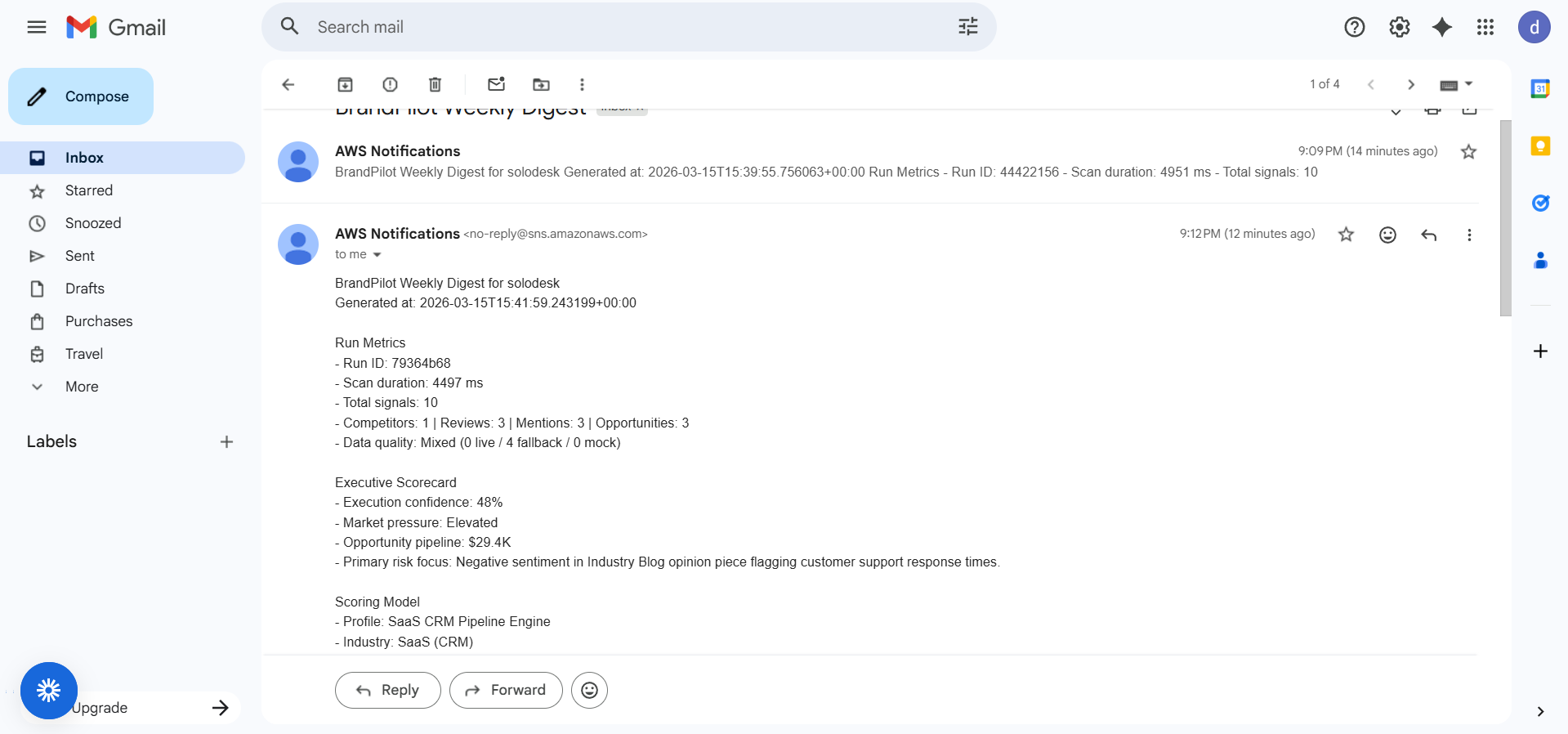Click the Search mail field
This screenshot has height=734, width=1568.
pyautogui.click(x=629, y=27)
